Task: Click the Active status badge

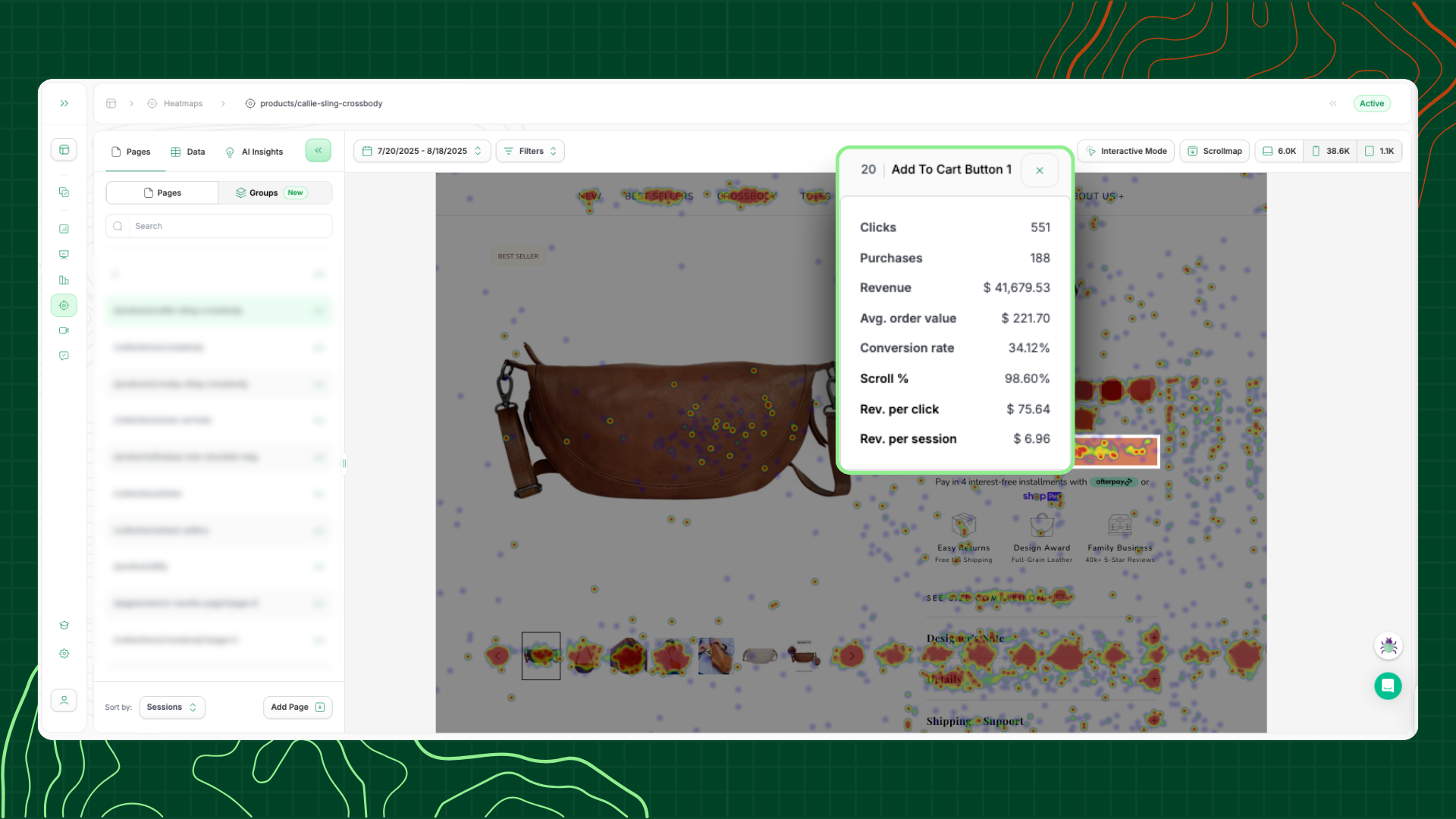Action: point(1372,103)
